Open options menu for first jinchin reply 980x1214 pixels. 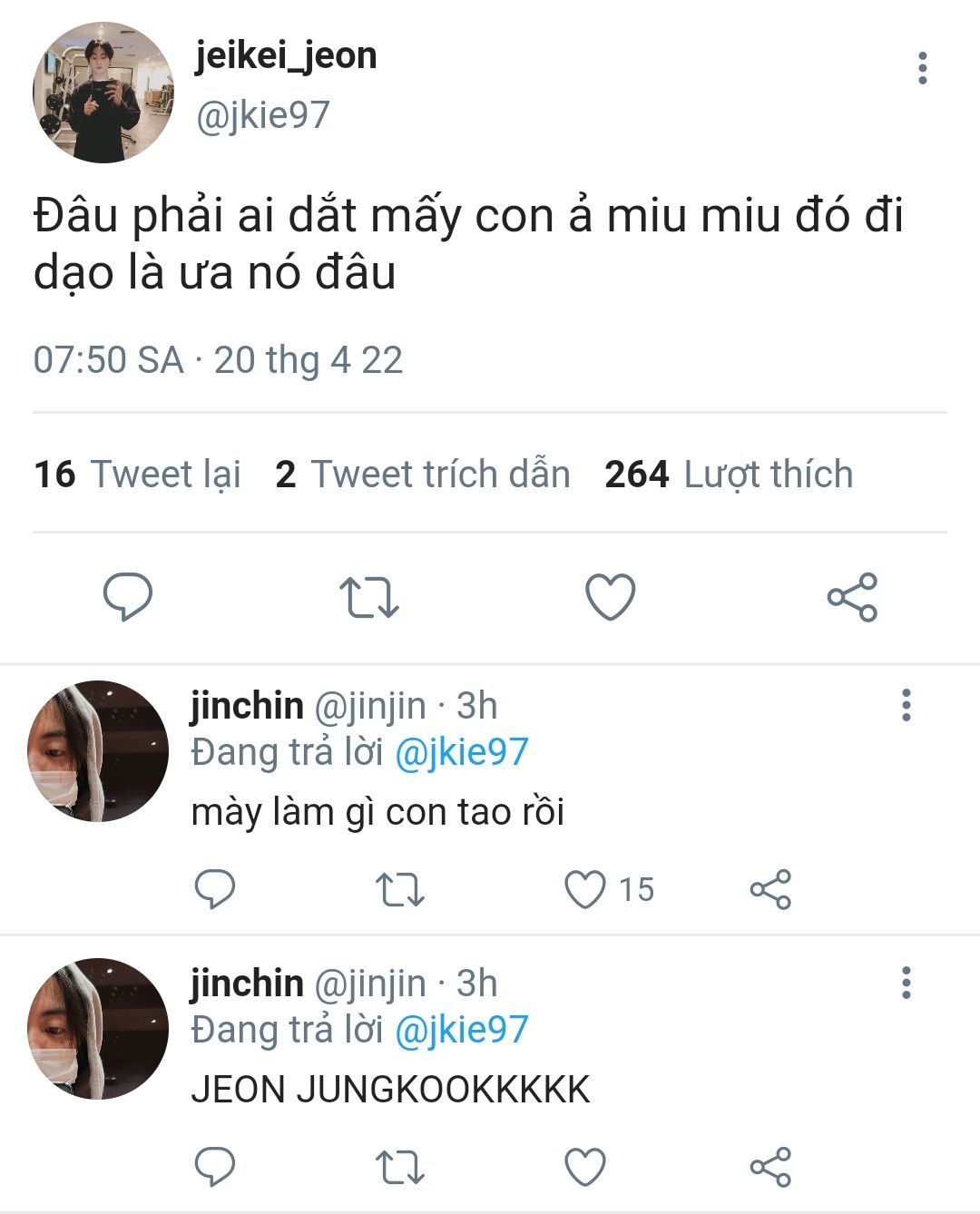(x=906, y=705)
